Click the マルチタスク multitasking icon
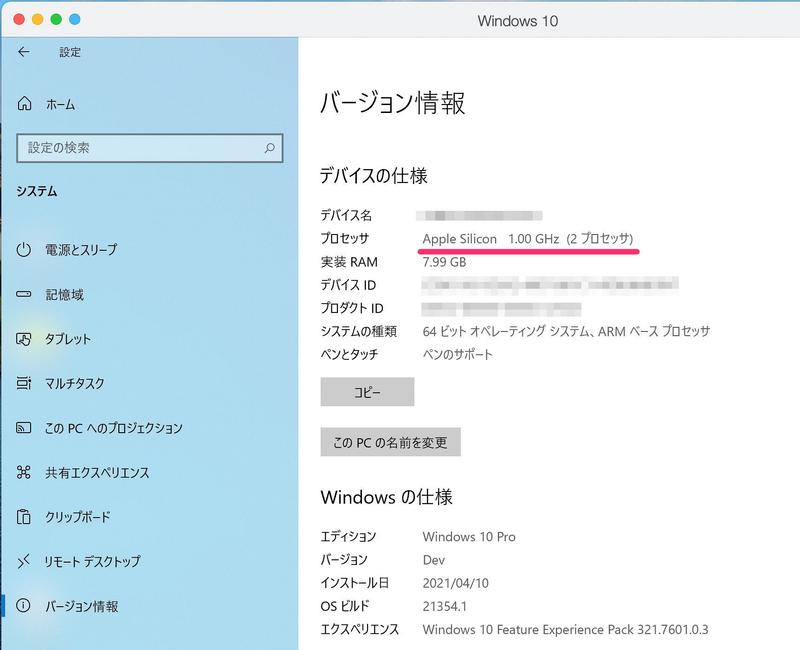The height and width of the screenshot is (650, 800). (24, 383)
